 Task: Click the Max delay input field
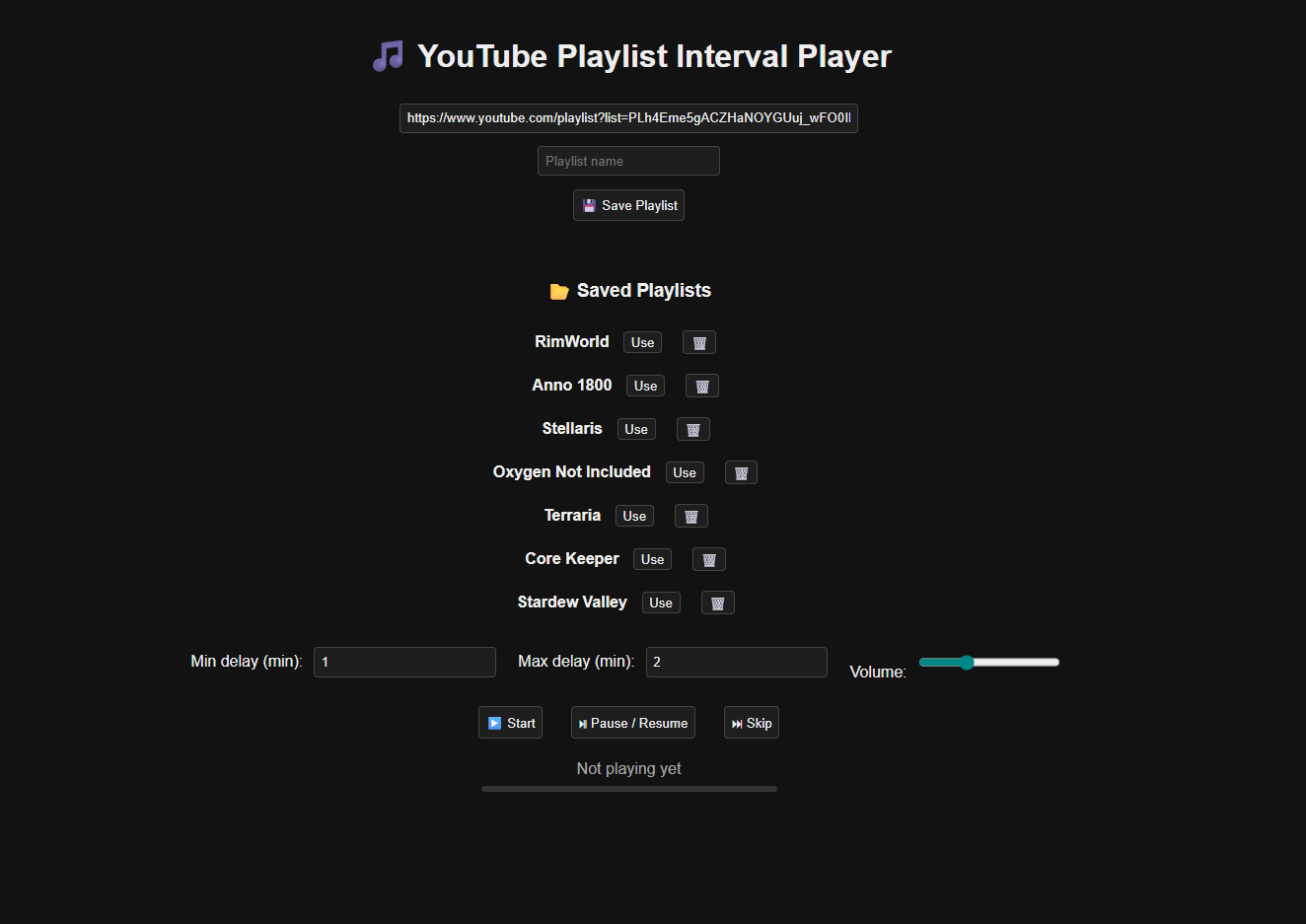[x=737, y=662]
